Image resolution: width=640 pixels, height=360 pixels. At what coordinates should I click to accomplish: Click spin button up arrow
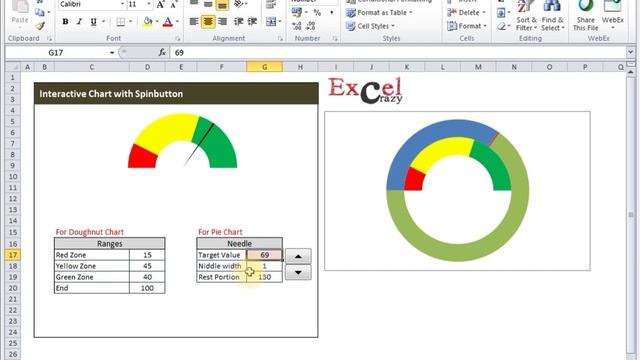(298, 256)
